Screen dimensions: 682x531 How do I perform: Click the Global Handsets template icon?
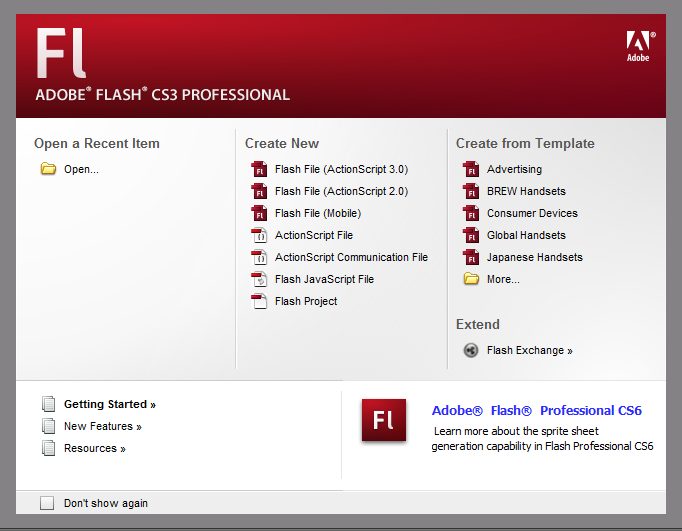tap(471, 235)
